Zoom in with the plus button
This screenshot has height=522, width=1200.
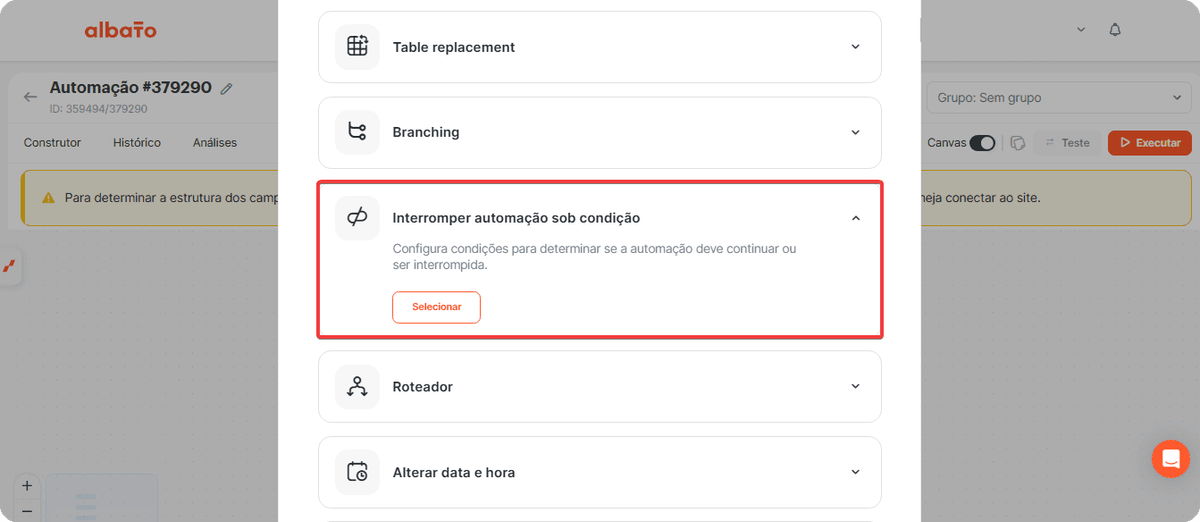coord(27,486)
